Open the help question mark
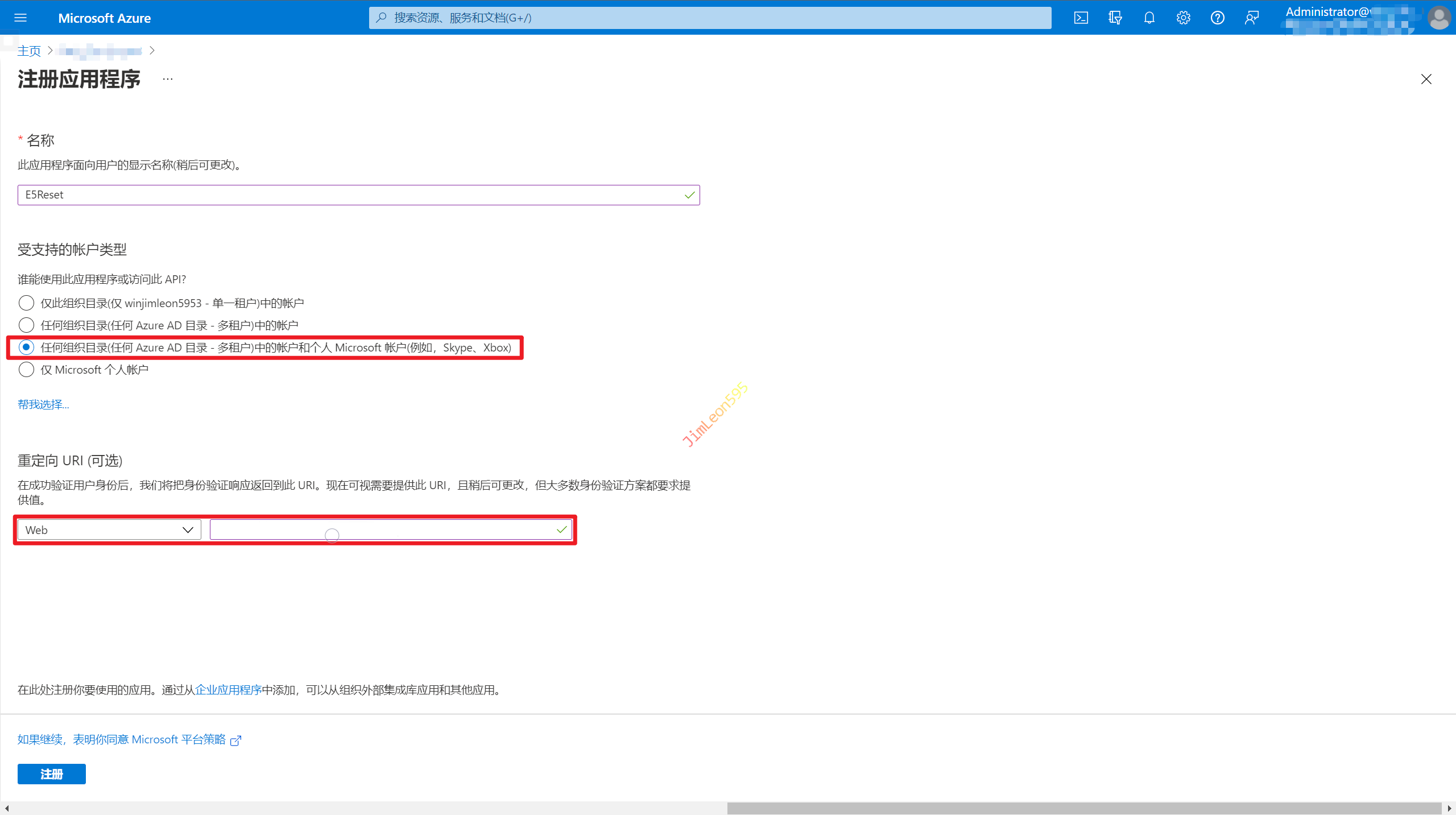Image resolution: width=1456 pixels, height=815 pixels. pos(1217,18)
